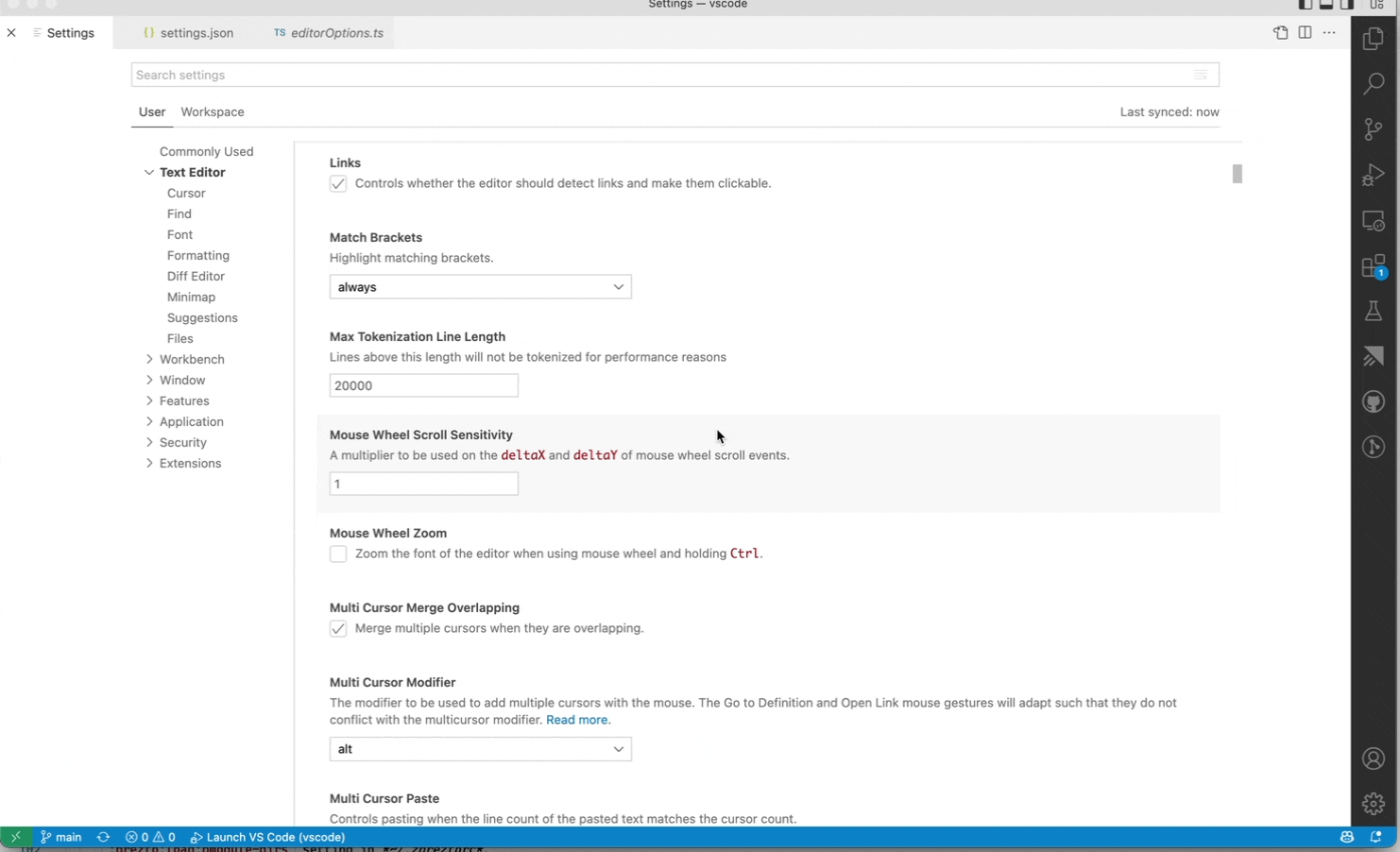Open the Read more link
This screenshot has height=852, width=1400.
578,720
